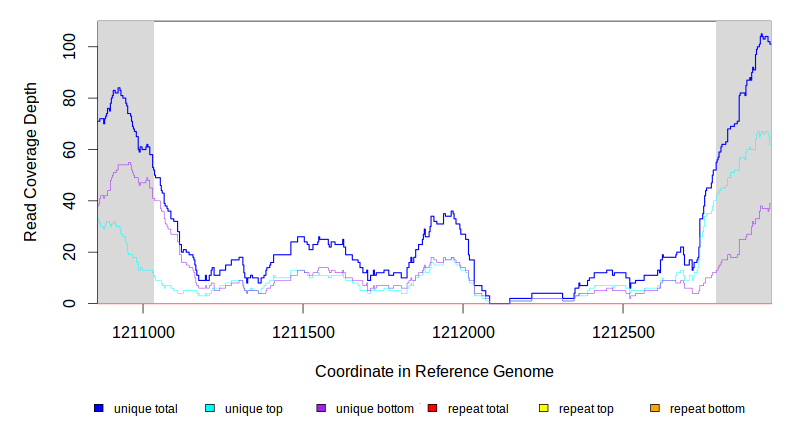The image size is (792, 432).
Task: Click the 1212000 x-axis tick label
Action: [463, 331]
